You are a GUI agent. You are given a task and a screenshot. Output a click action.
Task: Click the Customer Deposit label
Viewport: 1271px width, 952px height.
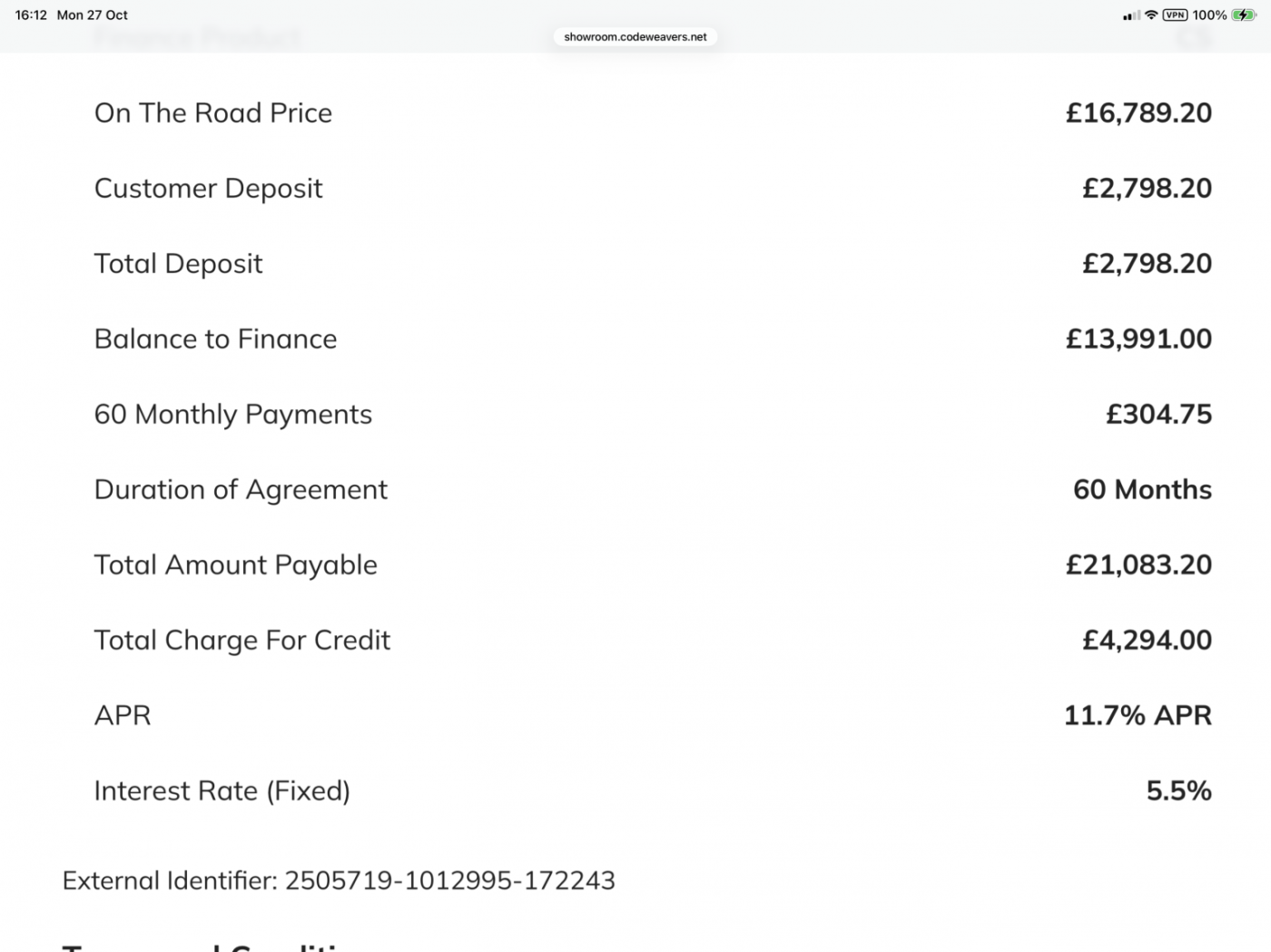208,188
